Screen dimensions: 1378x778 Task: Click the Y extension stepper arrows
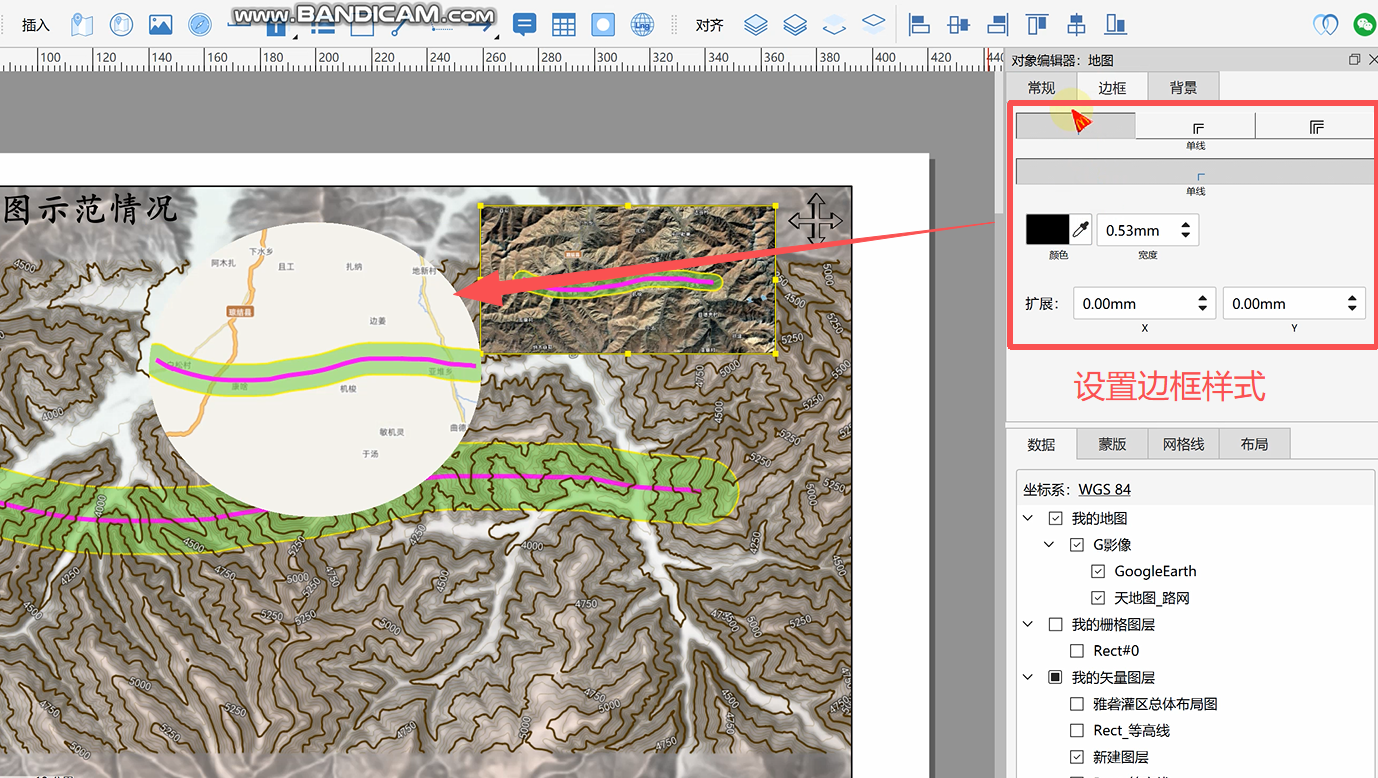click(1352, 304)
